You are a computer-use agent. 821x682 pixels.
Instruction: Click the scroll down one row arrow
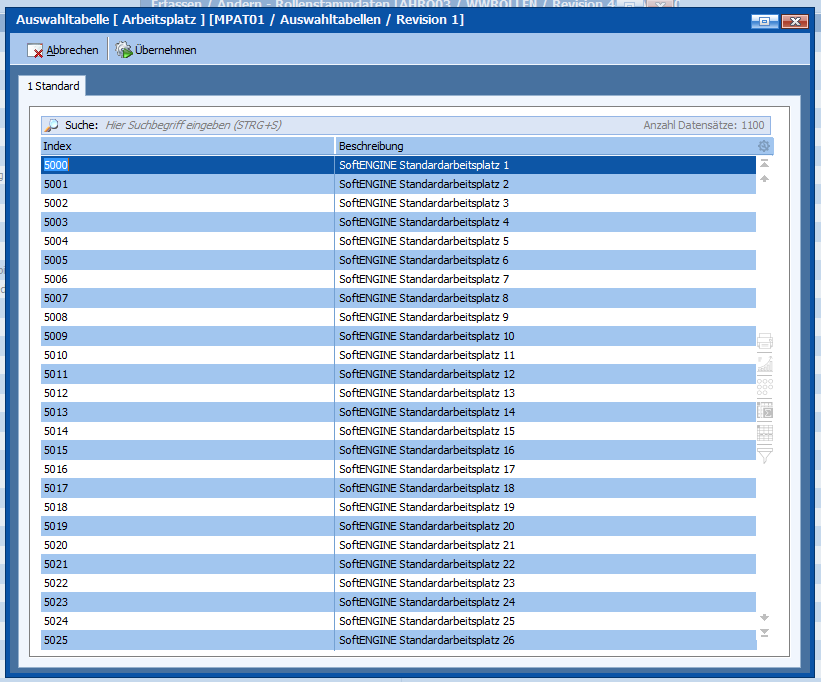[x=764, y=617]
